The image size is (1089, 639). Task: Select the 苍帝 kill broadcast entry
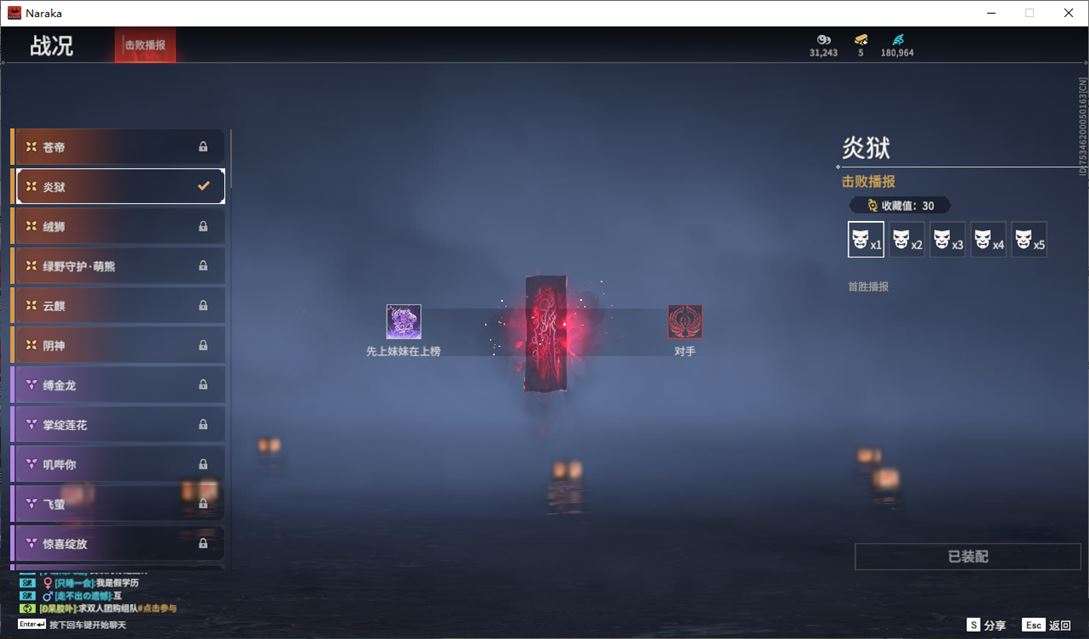118,147
